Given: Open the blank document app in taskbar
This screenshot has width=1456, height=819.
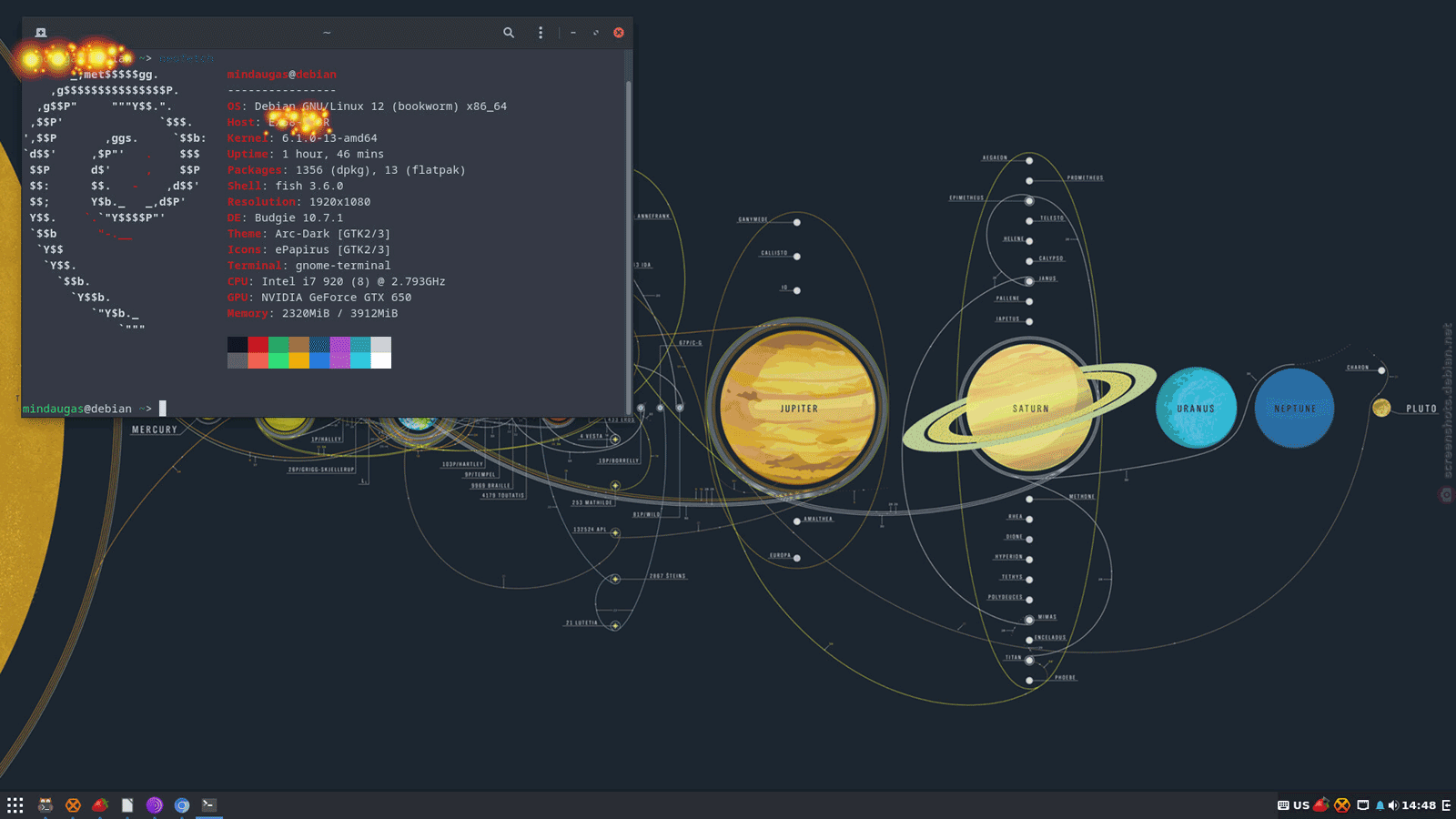Looking at the screenshot, I should click(x=127, y=805).
